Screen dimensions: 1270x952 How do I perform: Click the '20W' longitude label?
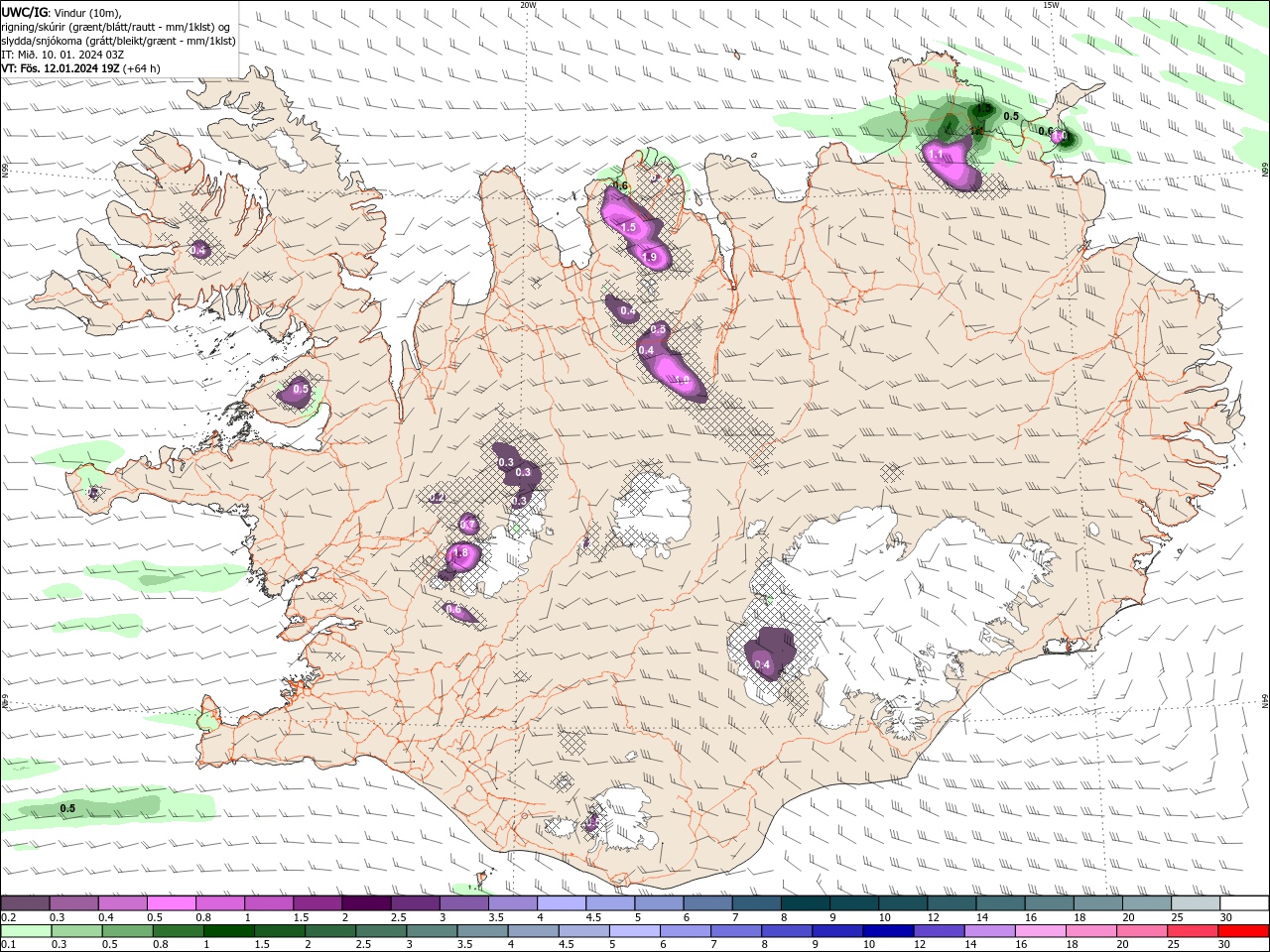(528, 5)
